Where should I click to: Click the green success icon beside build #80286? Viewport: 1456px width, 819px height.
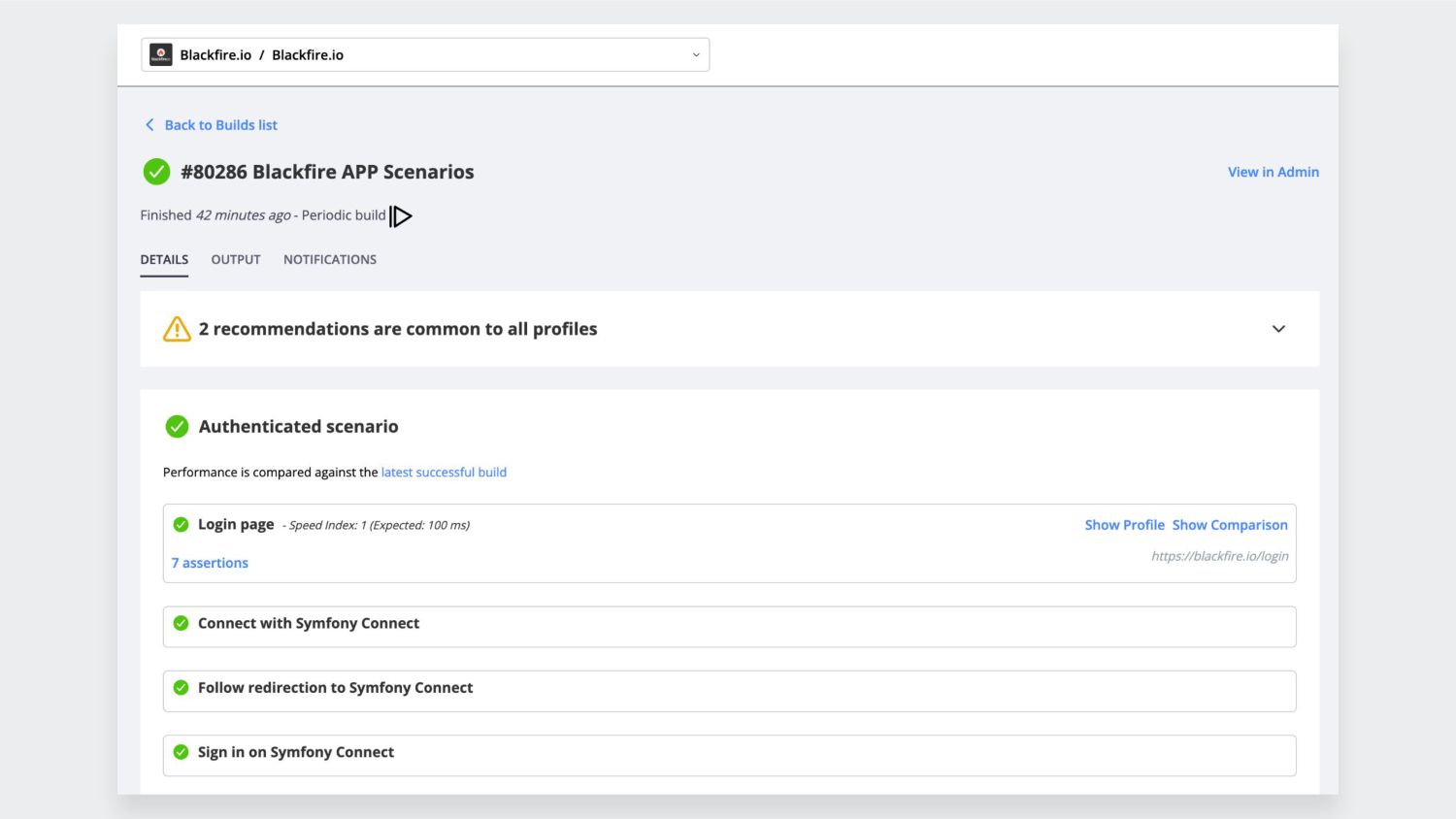[156, 172]
